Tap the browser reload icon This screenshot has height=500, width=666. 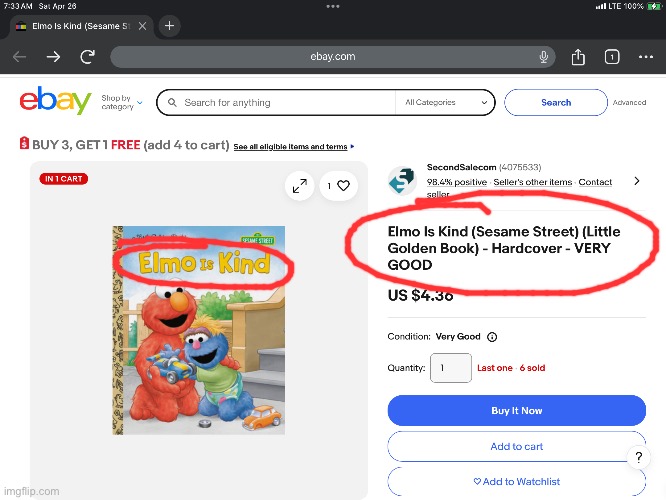pyautogui.click(x=87, y=56)
